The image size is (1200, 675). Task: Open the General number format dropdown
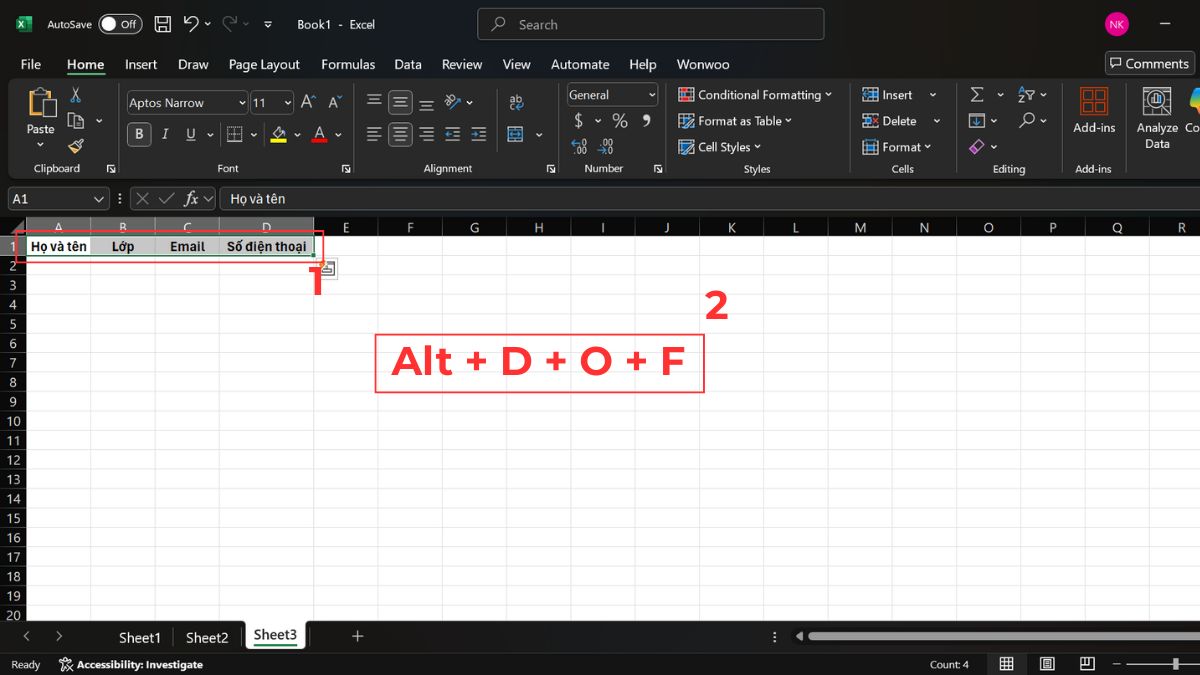[x=611, y=94]
